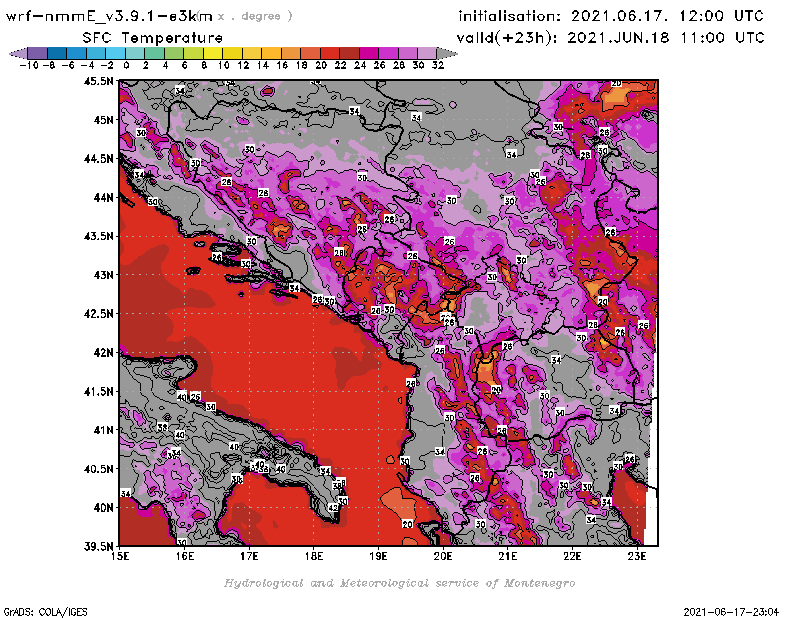Screen dimensions: 800x618
Task: Pick the legend swatch between 16 and 18
Action: (290, 53)
